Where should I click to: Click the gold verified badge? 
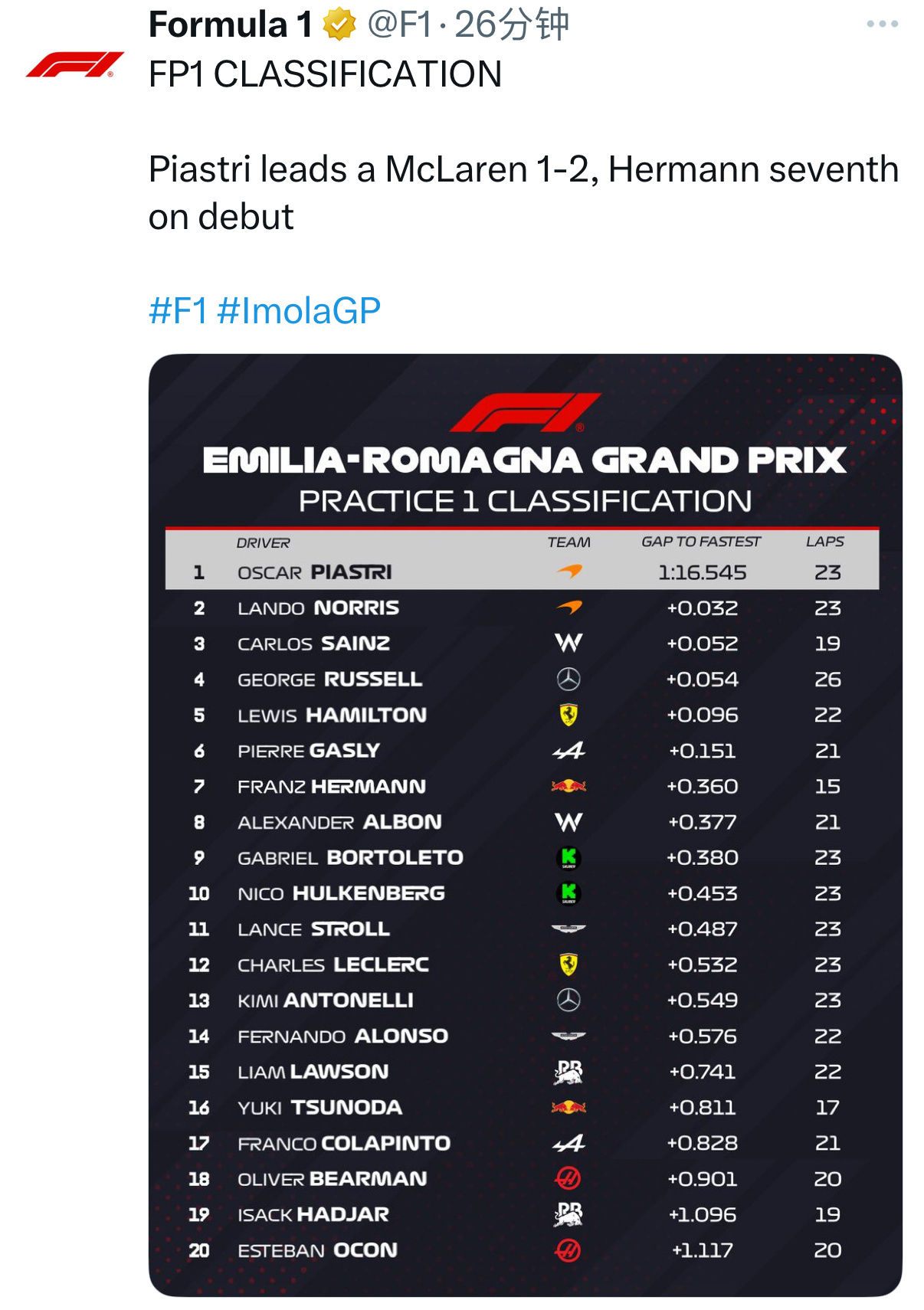(339, 25)
